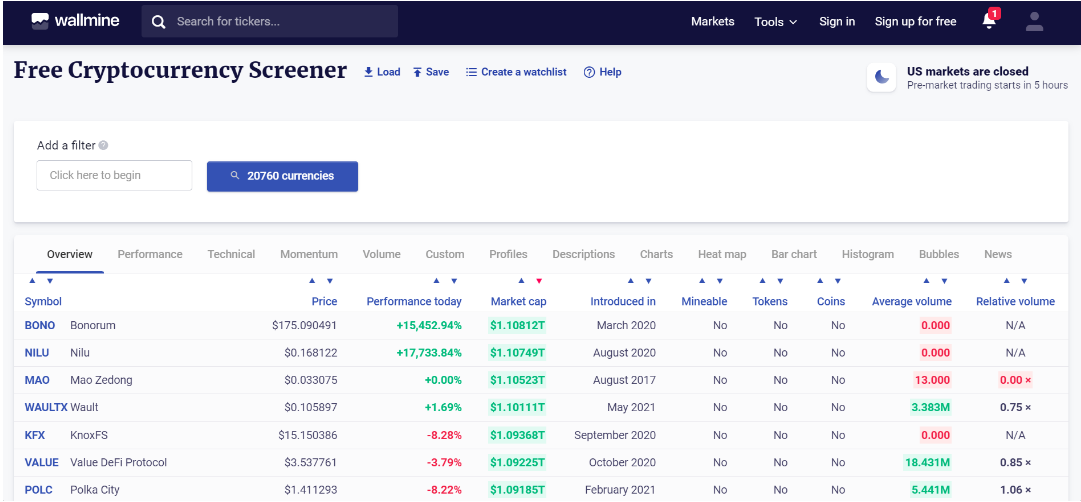
Task: Sort Average volume ascending arrow
Action: coord(926,281)
